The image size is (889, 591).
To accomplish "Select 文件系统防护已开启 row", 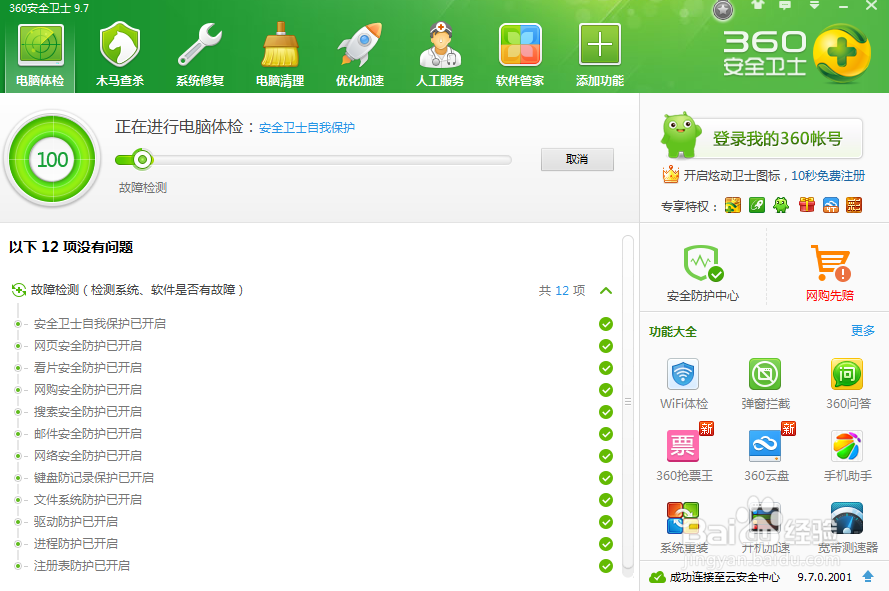I will point(314,500).
